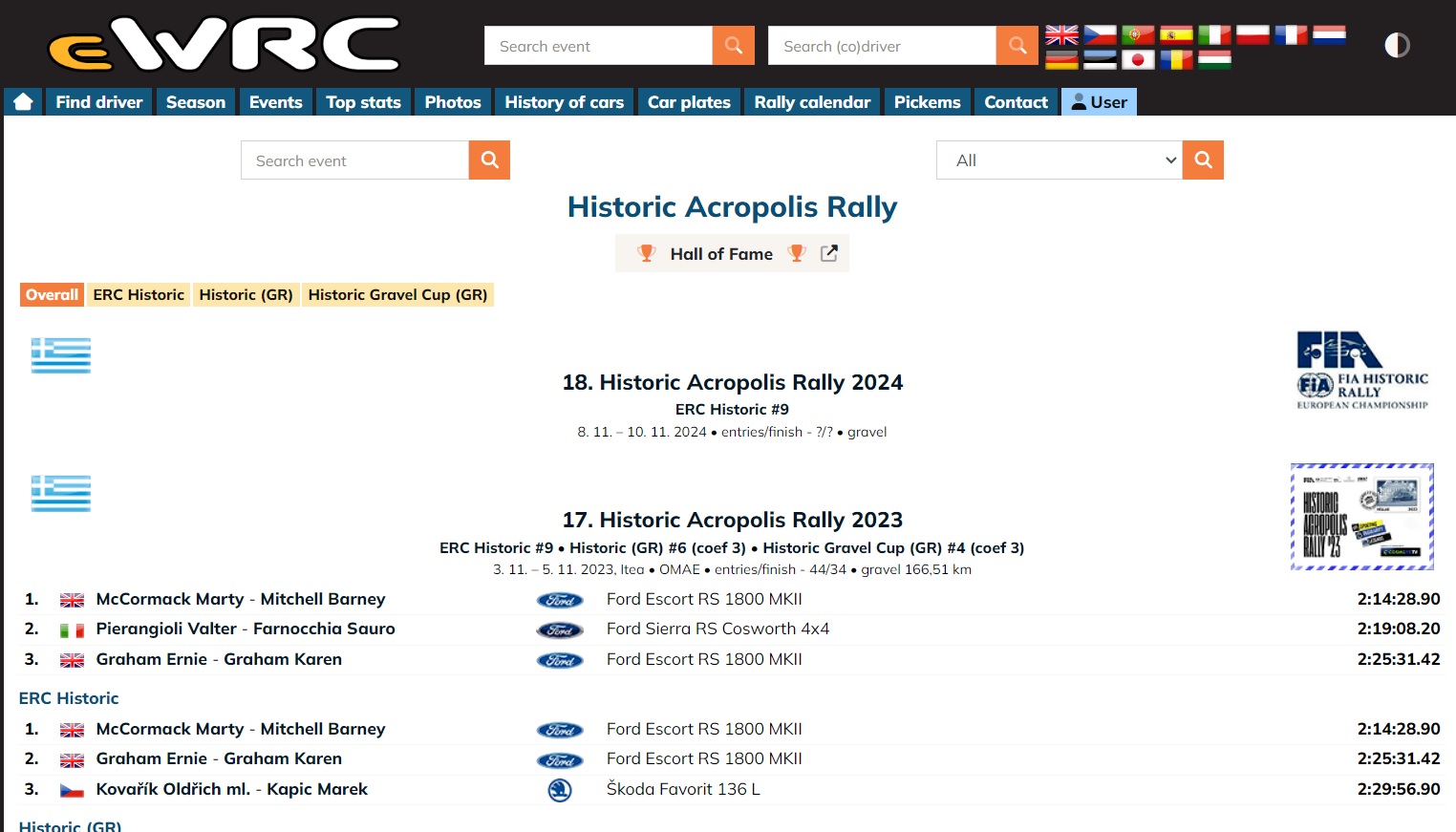Focus the page Search event field
Screen dimensions: 1456x832
coord(354,160)
